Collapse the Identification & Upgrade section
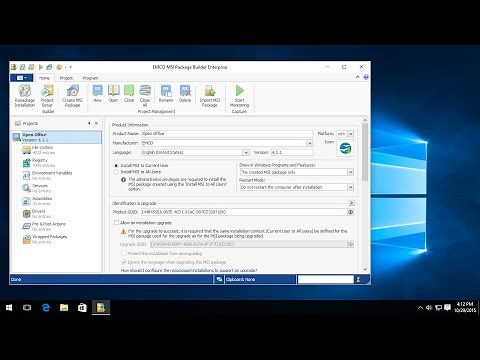The width and height of the screenshot is (480, 360). click(x=351, y=203)
